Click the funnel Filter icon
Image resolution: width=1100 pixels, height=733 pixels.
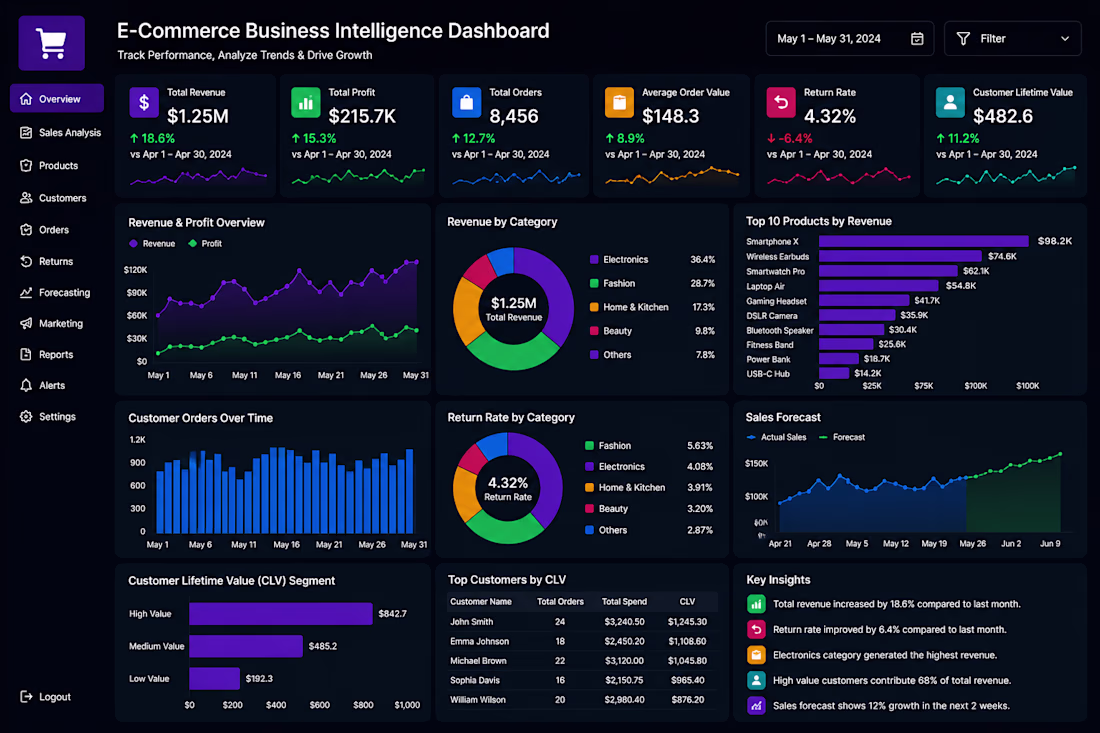(x=963, y=39)
